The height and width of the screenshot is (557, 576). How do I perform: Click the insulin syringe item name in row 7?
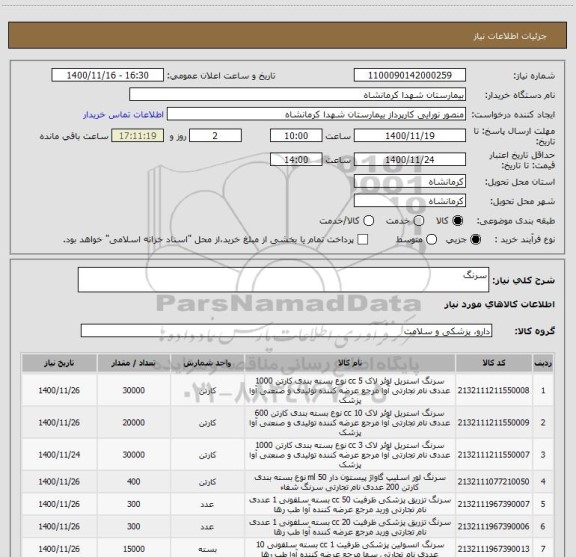coord(350,549)
